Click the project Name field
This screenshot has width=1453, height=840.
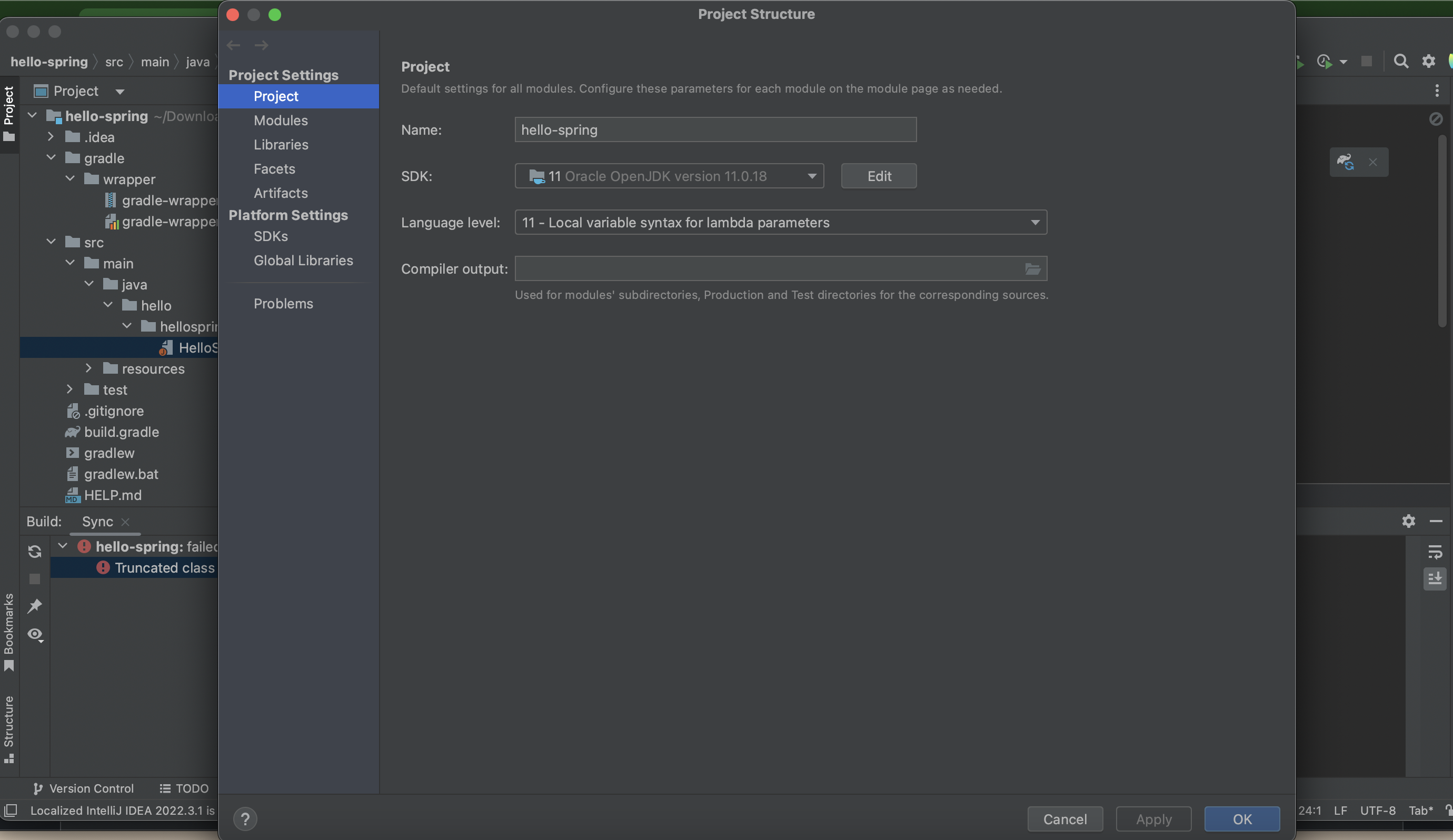tap(715, 129)
